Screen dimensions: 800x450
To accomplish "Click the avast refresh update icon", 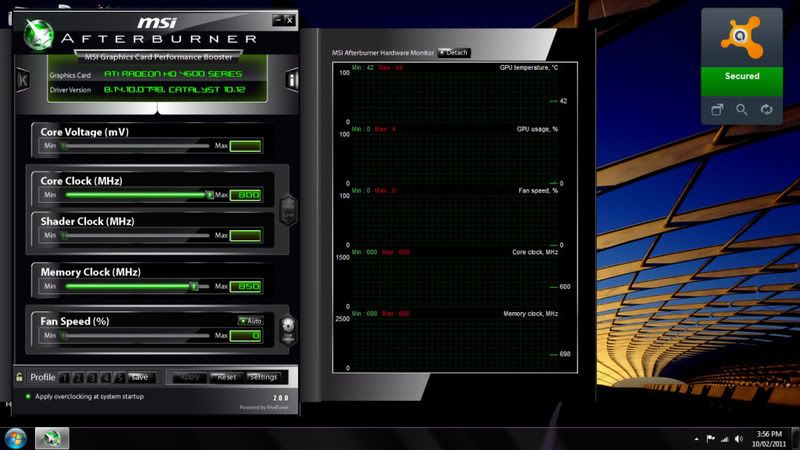I will pyautogui.click(x=767, y=109).
